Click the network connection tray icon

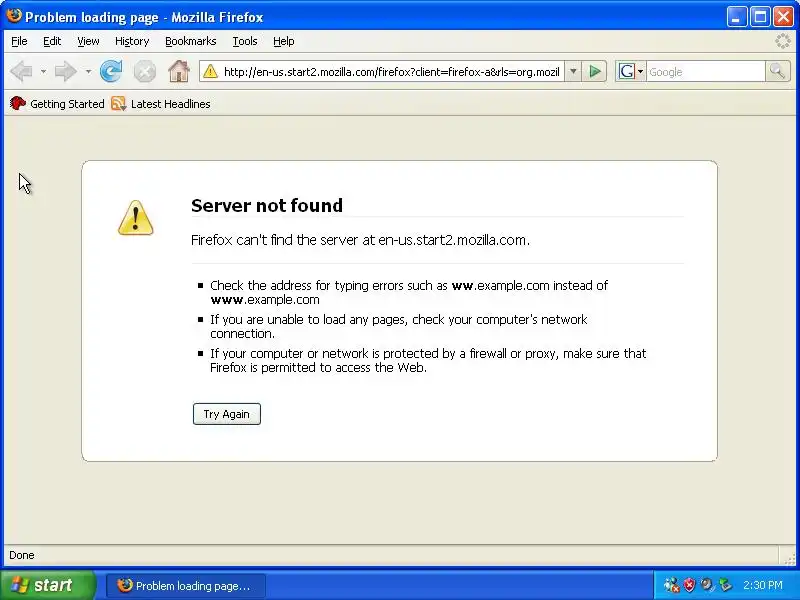(671, 585)
